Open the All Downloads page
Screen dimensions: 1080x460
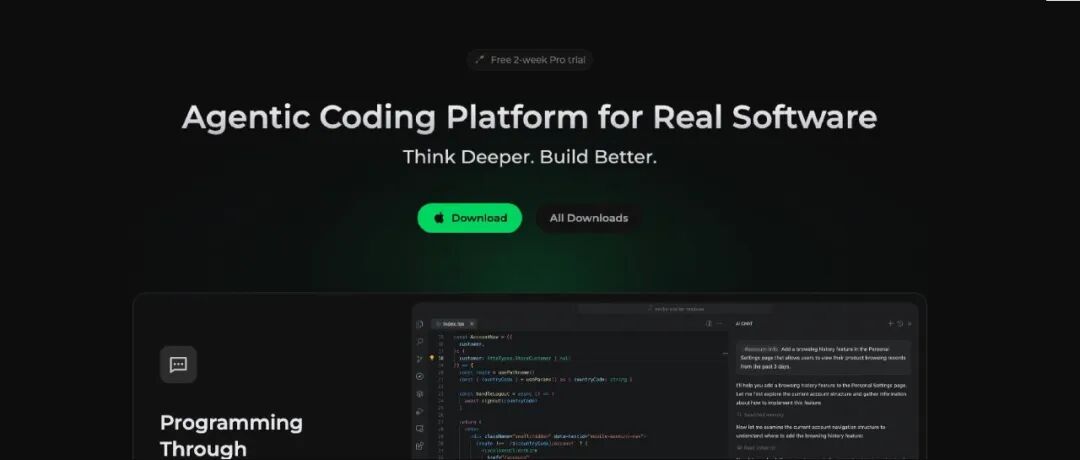pyautogui.click(x=589, y=218)
